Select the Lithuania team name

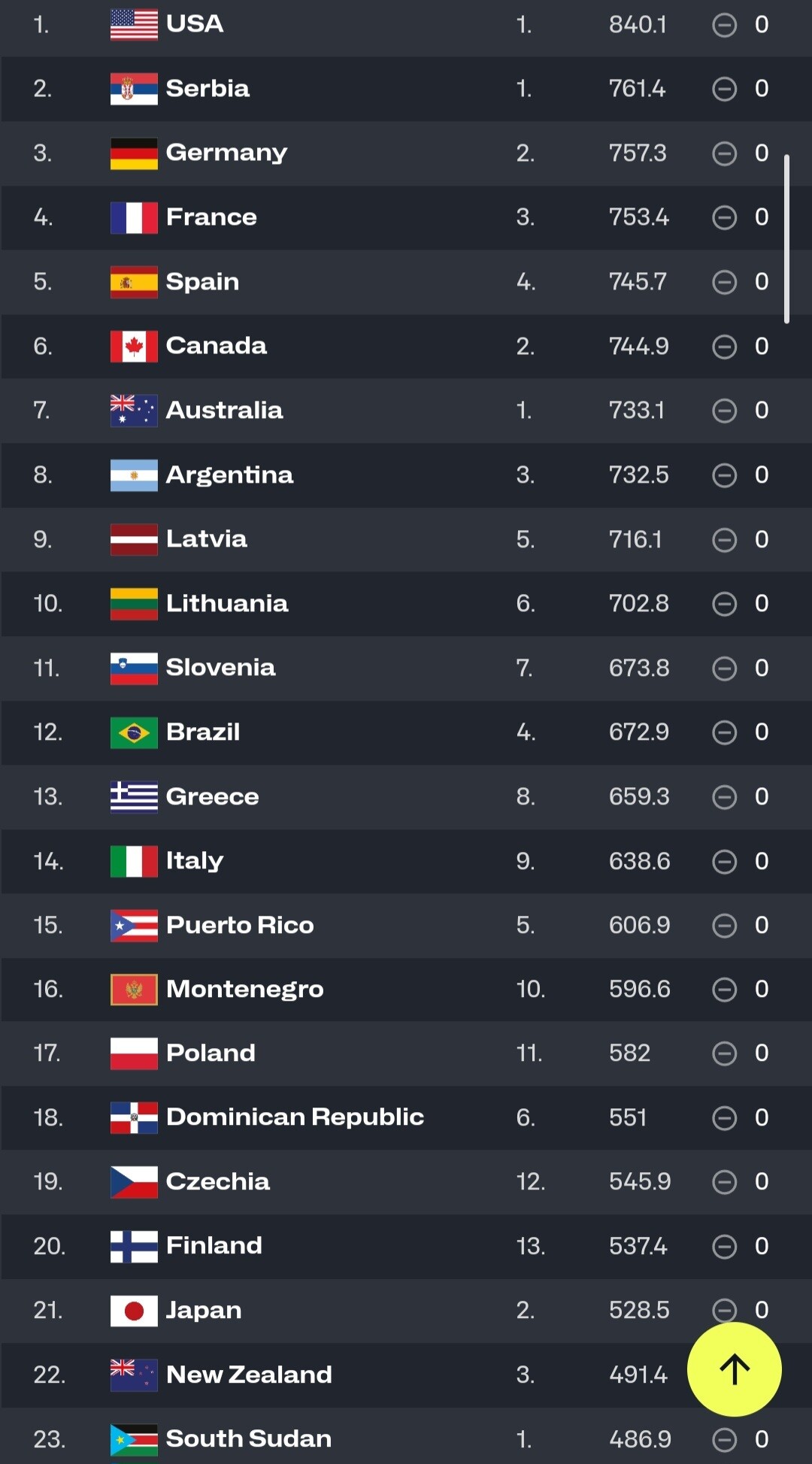[x=227, y=603]
